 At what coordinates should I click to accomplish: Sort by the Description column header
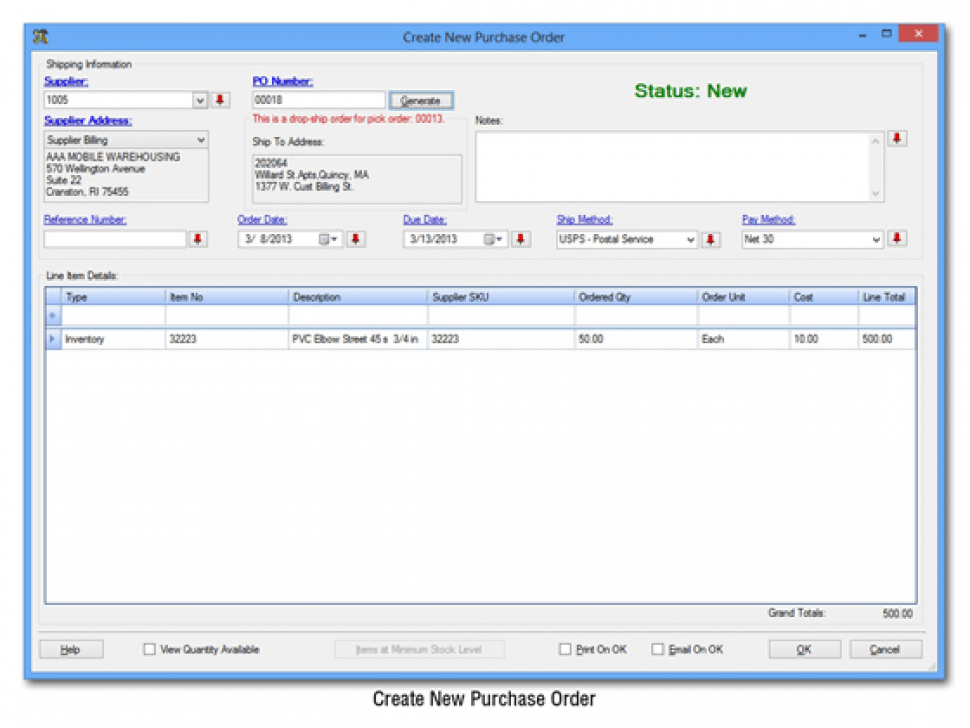pos(358,298)
